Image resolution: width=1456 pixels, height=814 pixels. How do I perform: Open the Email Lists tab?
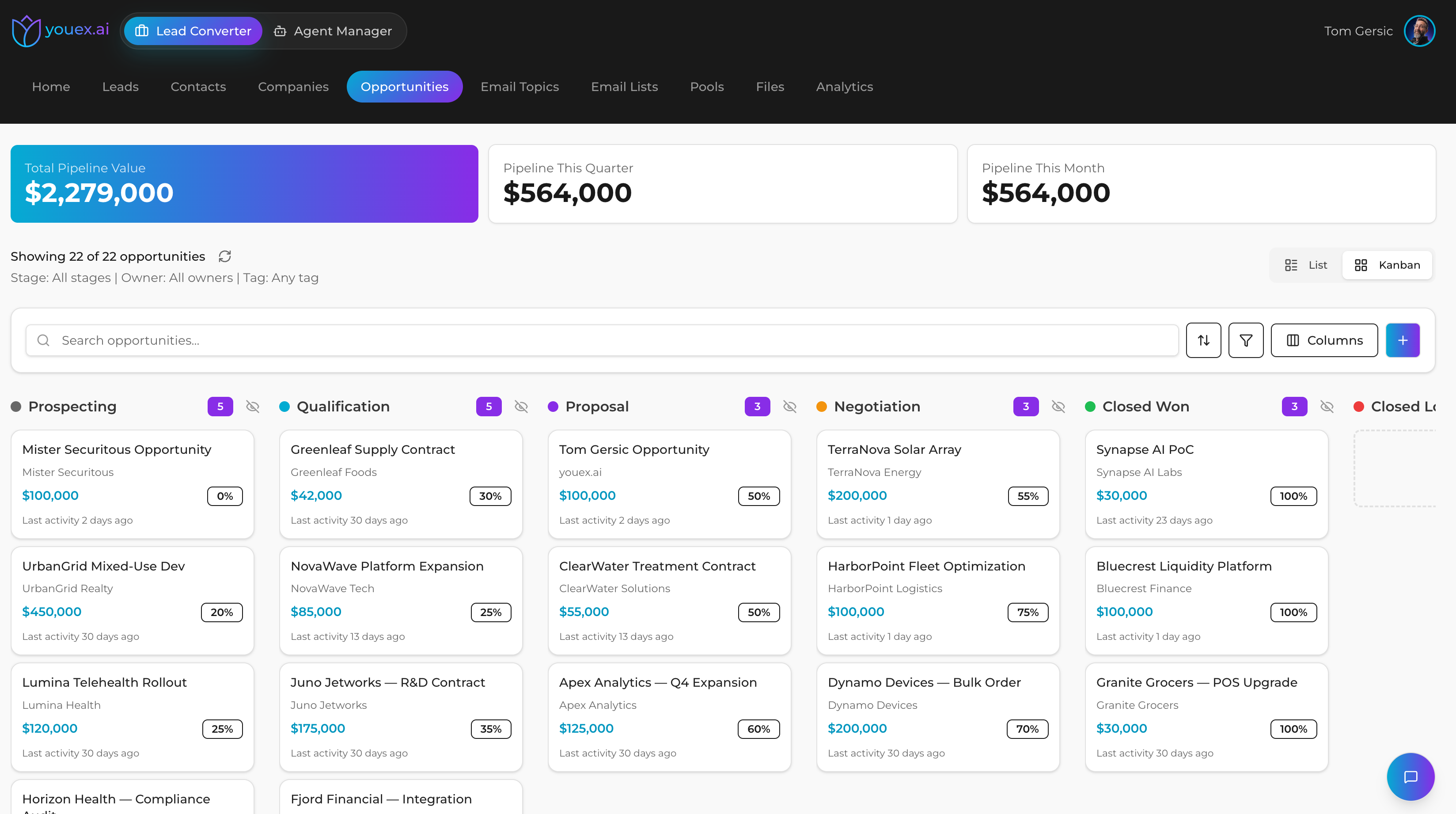625,87
